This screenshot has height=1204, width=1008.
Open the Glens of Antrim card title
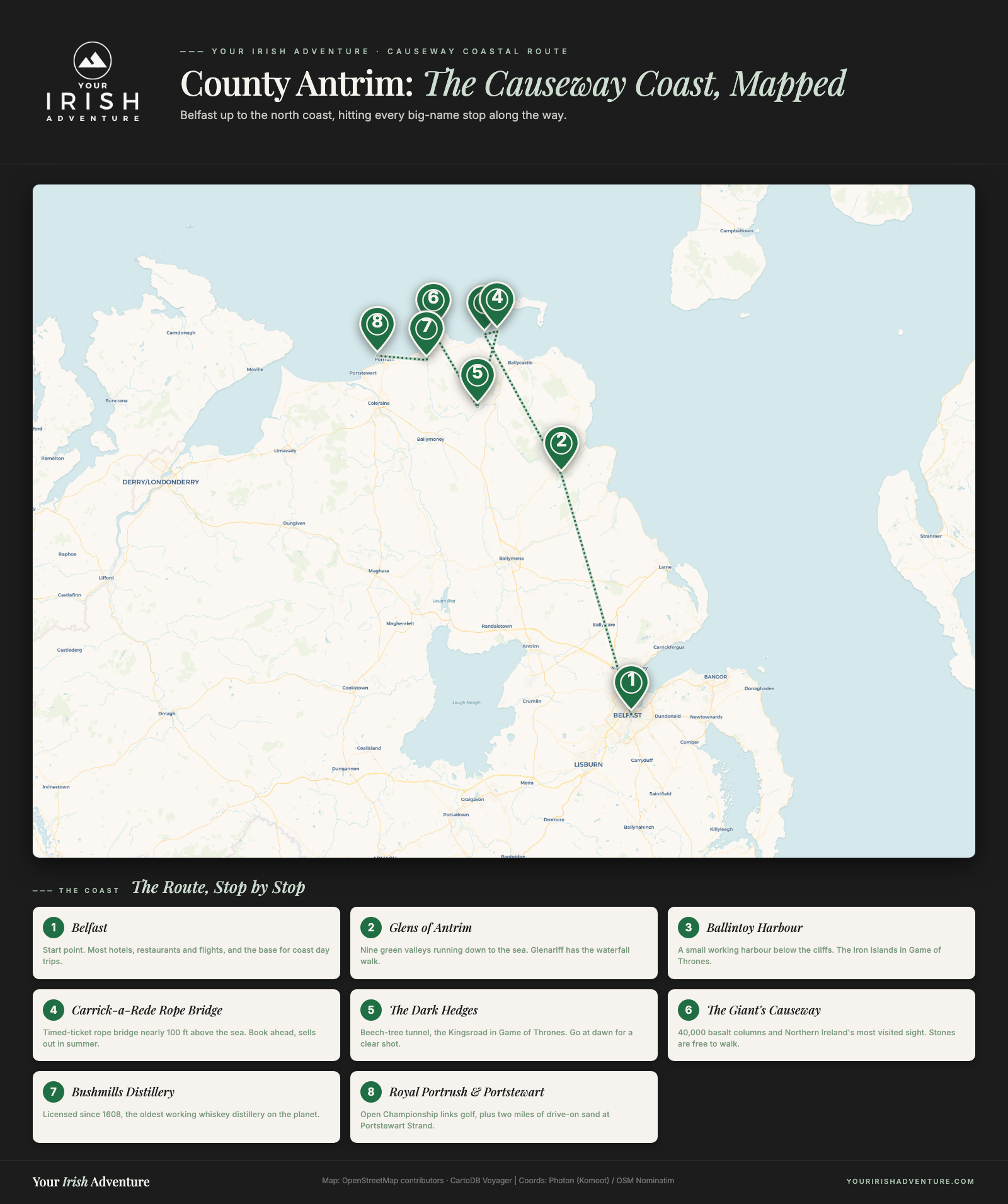[x=430, y=928]
